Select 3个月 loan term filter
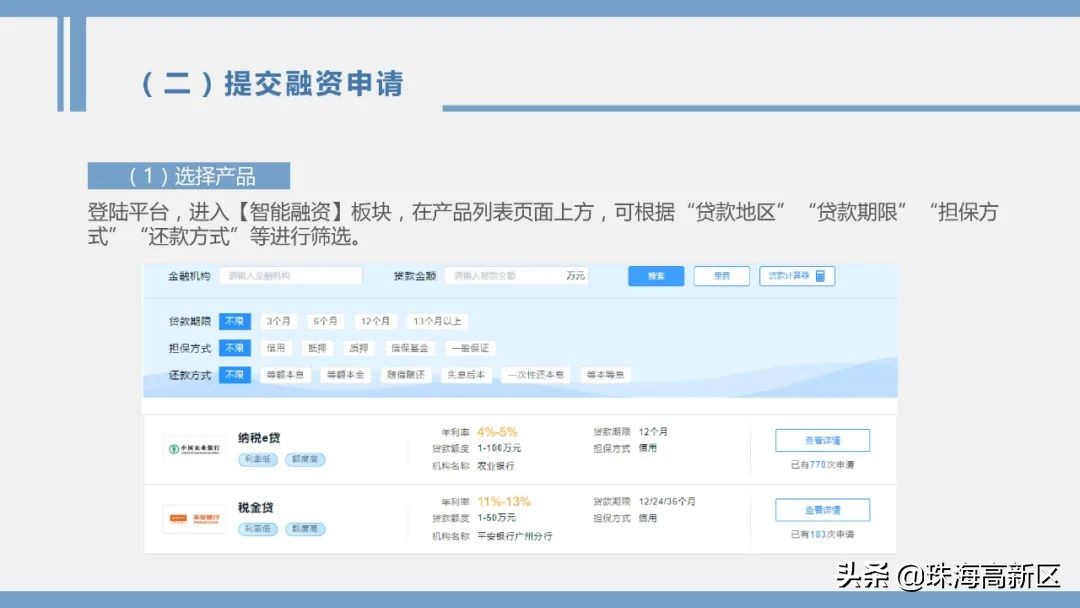The height and width of the screenshot is (608, 1080). (x=277, y=321)
